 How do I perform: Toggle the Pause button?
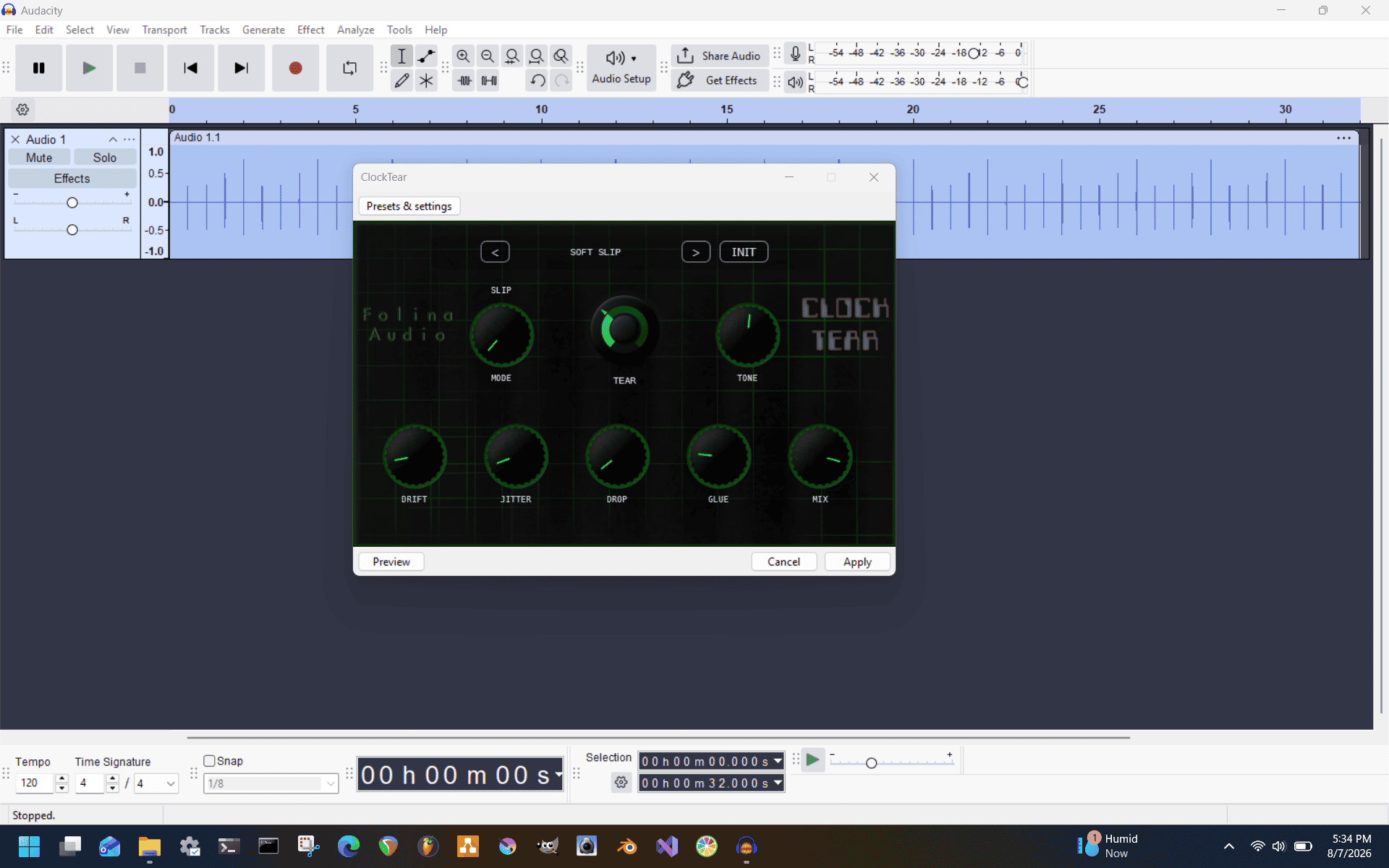pos(39,68)
